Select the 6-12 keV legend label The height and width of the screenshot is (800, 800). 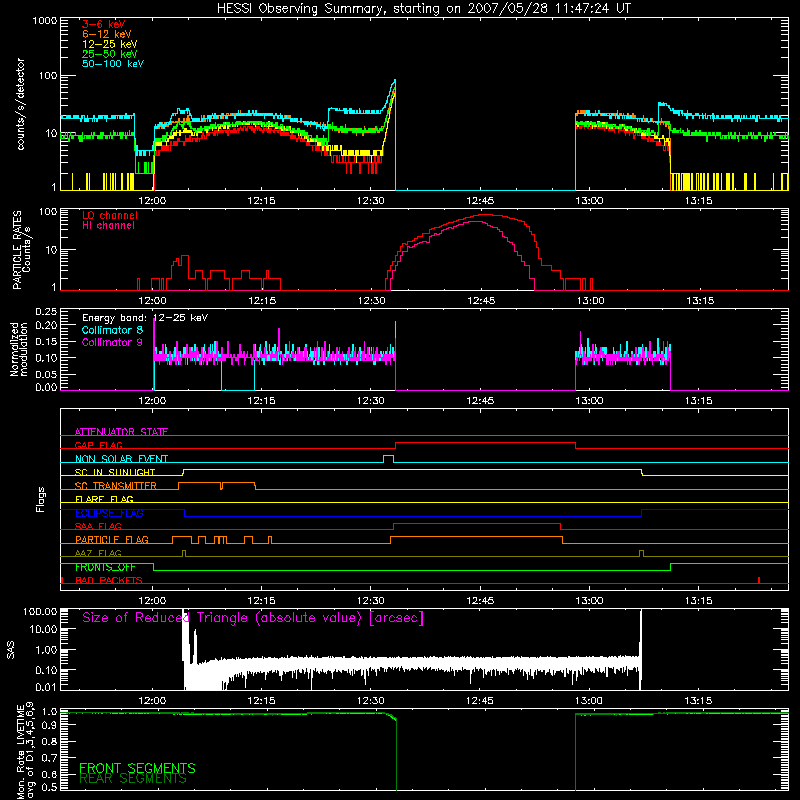point(107,34)
